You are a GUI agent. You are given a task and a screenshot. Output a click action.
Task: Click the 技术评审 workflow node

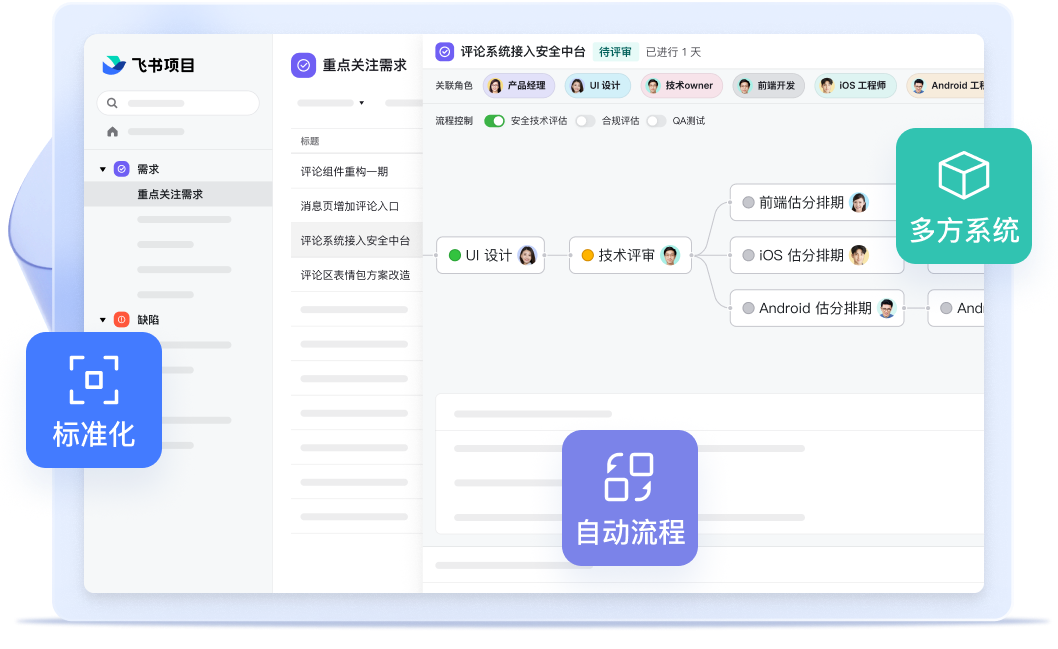pos(630,255)
